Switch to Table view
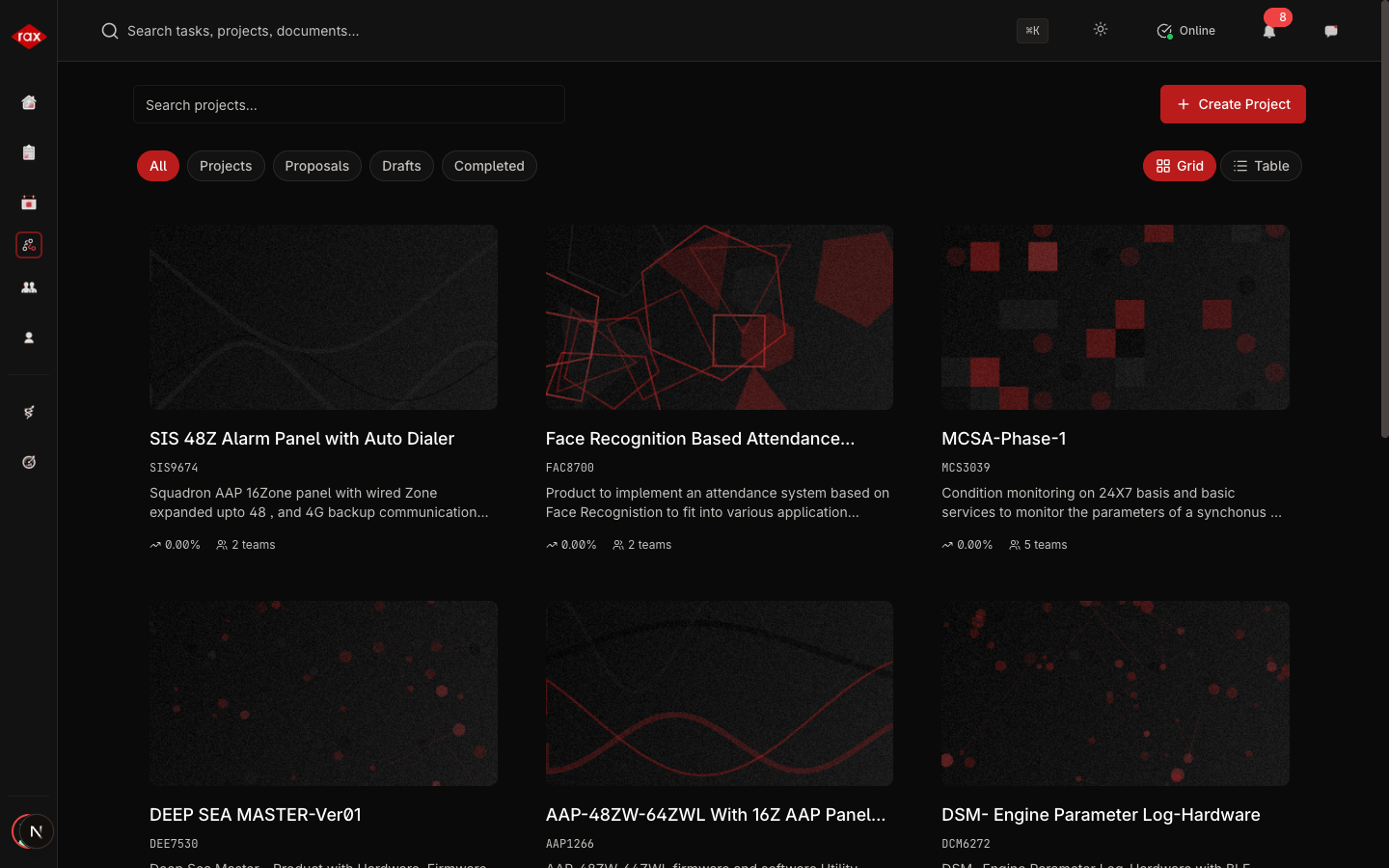 [1261, 166]
